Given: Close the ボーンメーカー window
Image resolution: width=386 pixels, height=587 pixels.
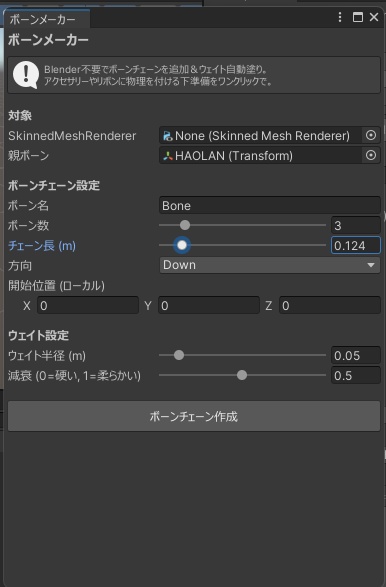Looking at the screenshot, I should tap(374, 17).
